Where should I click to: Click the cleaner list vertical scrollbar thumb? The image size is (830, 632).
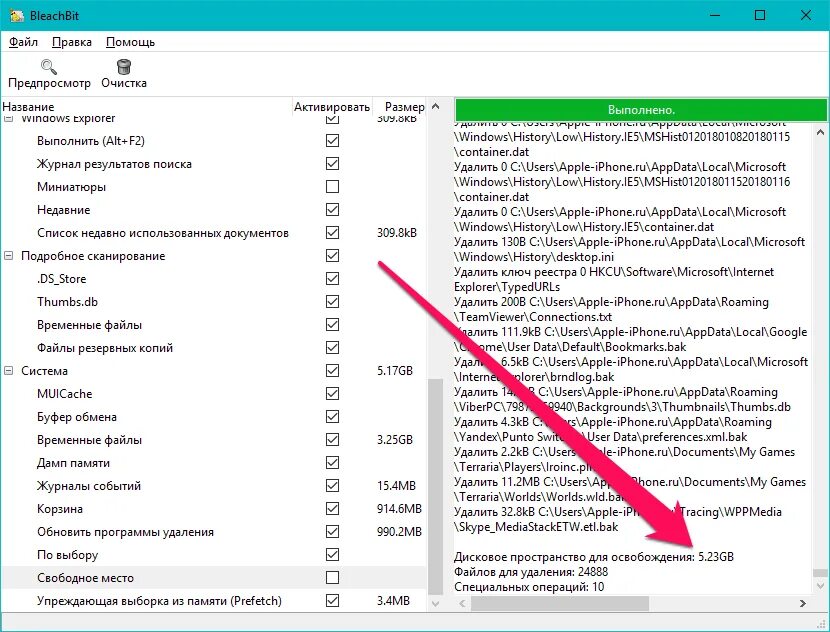[435, 486]
